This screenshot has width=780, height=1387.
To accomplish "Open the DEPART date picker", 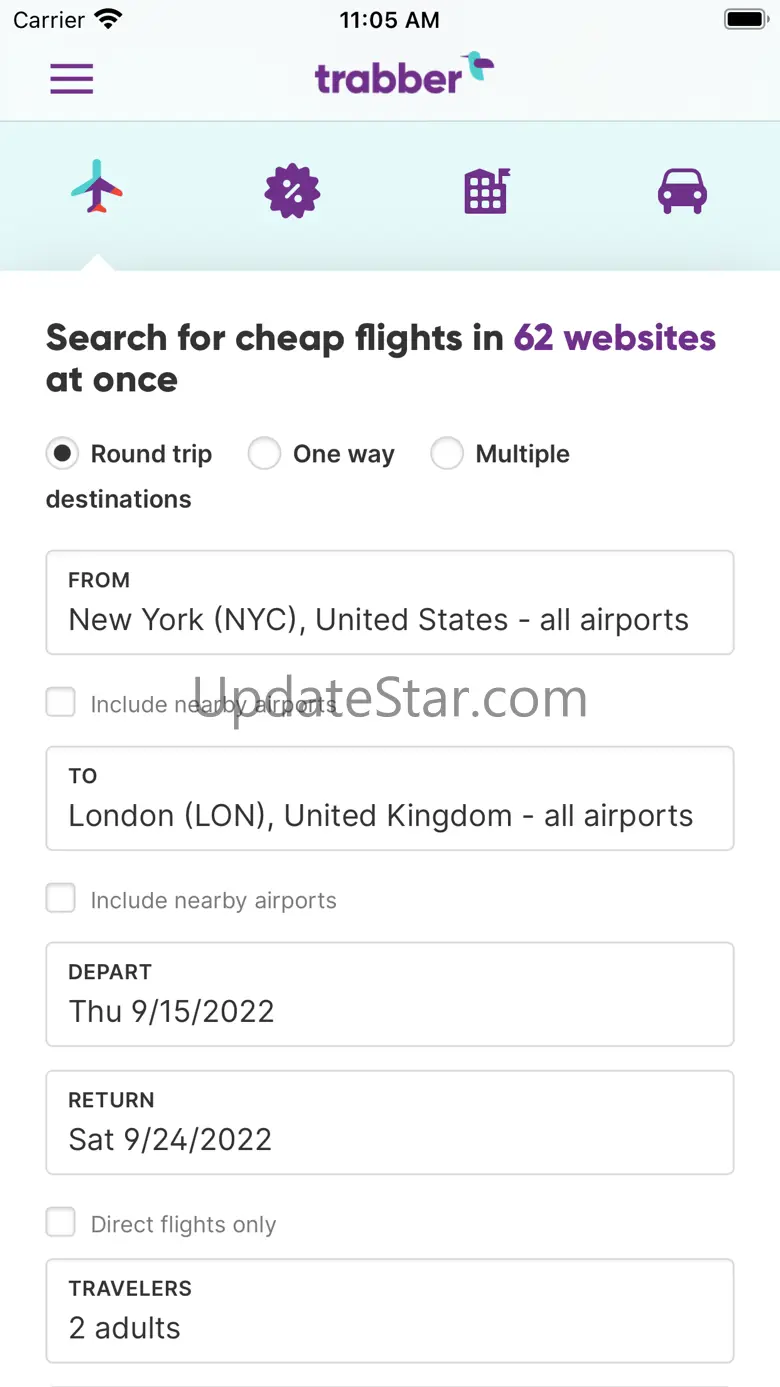I will coord(390,994).
